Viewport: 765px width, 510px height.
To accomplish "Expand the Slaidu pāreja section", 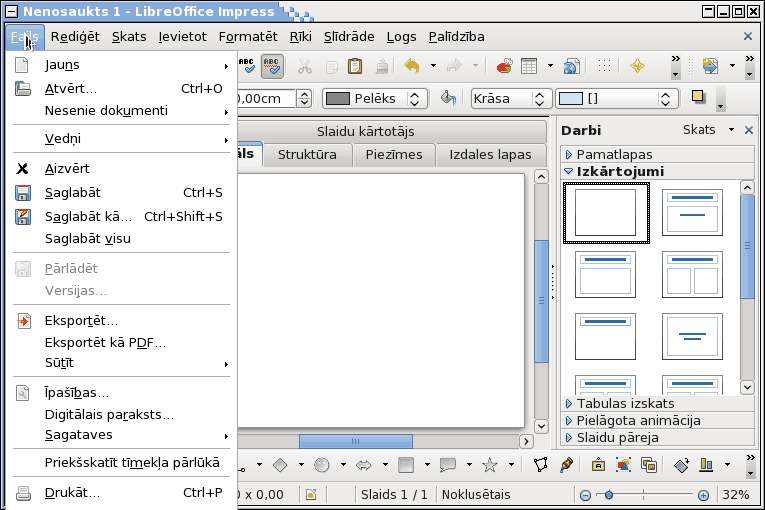I will [x=657, y=438].
